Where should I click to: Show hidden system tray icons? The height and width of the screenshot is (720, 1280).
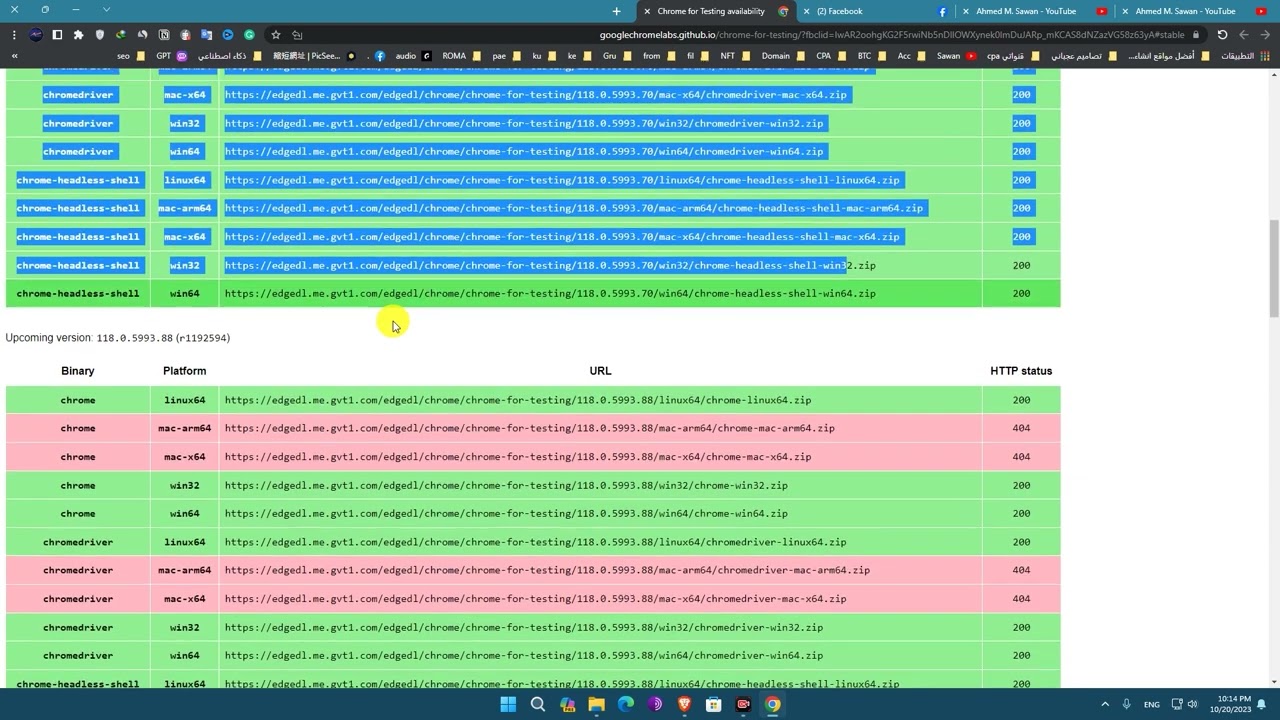1105,704
